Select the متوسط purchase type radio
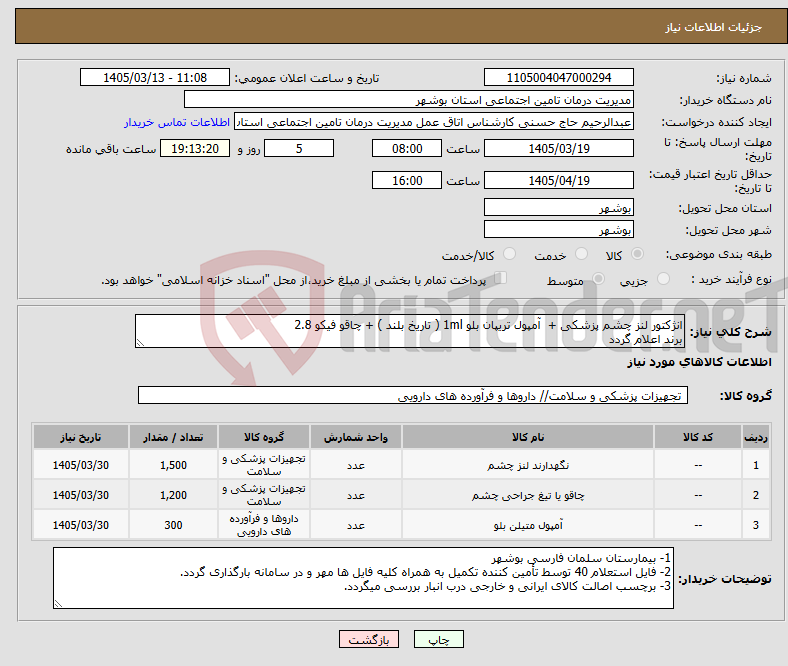Screen dimensions: 788x666 coord(598,279)
